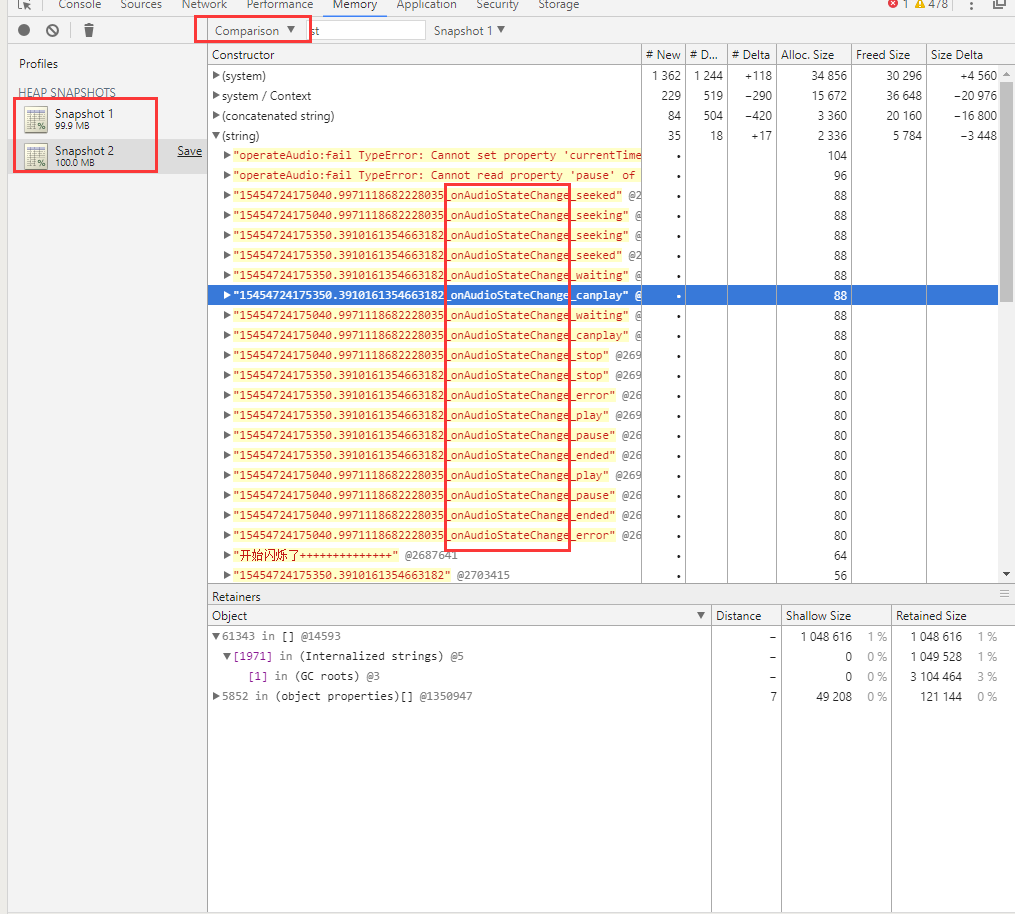Click the class filter input field
This screenshot has height=914, width=1015.
pos(366,30)
